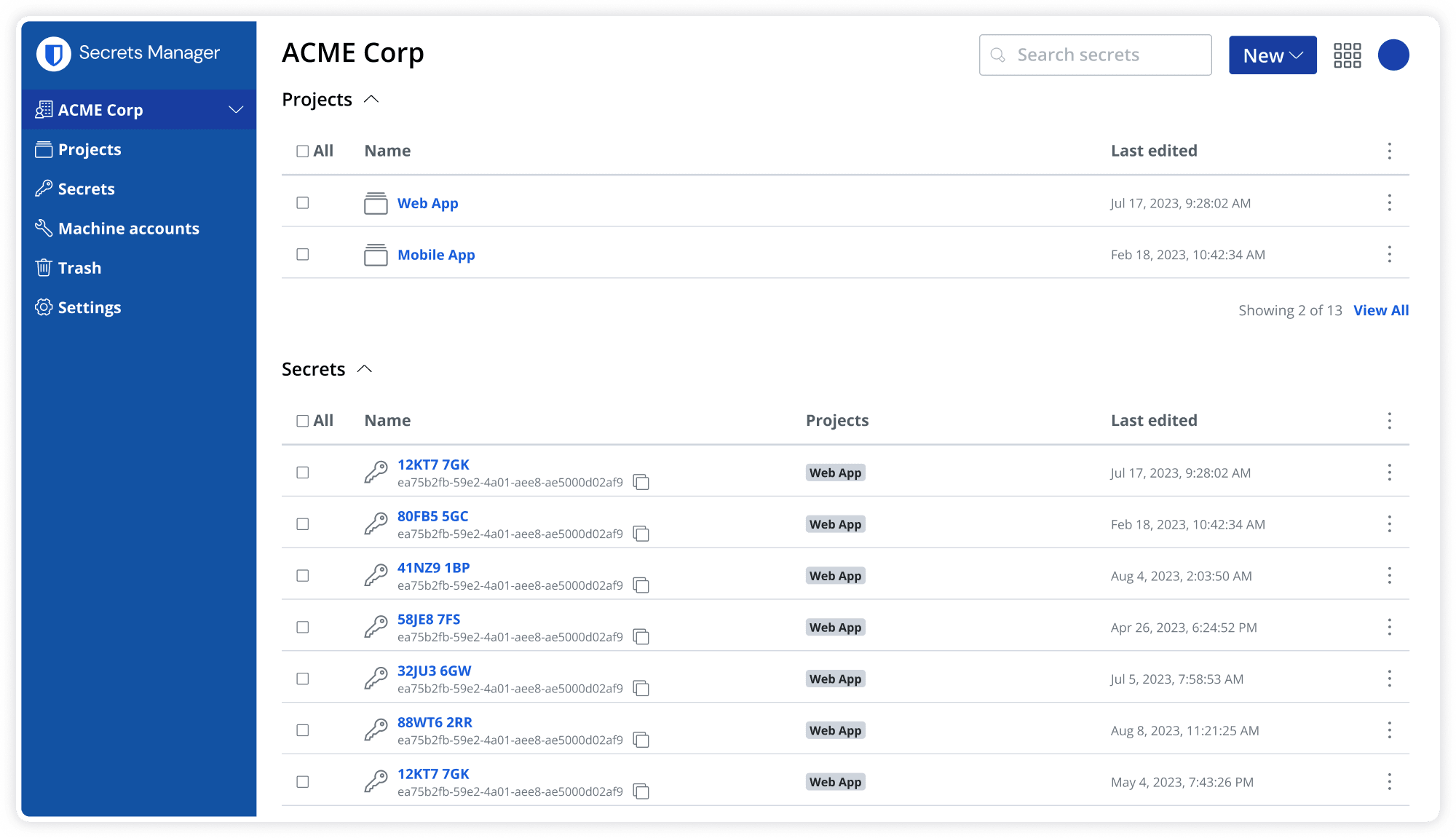
Task: Collapse the Projects section heading
Action: tap(372, 99)
